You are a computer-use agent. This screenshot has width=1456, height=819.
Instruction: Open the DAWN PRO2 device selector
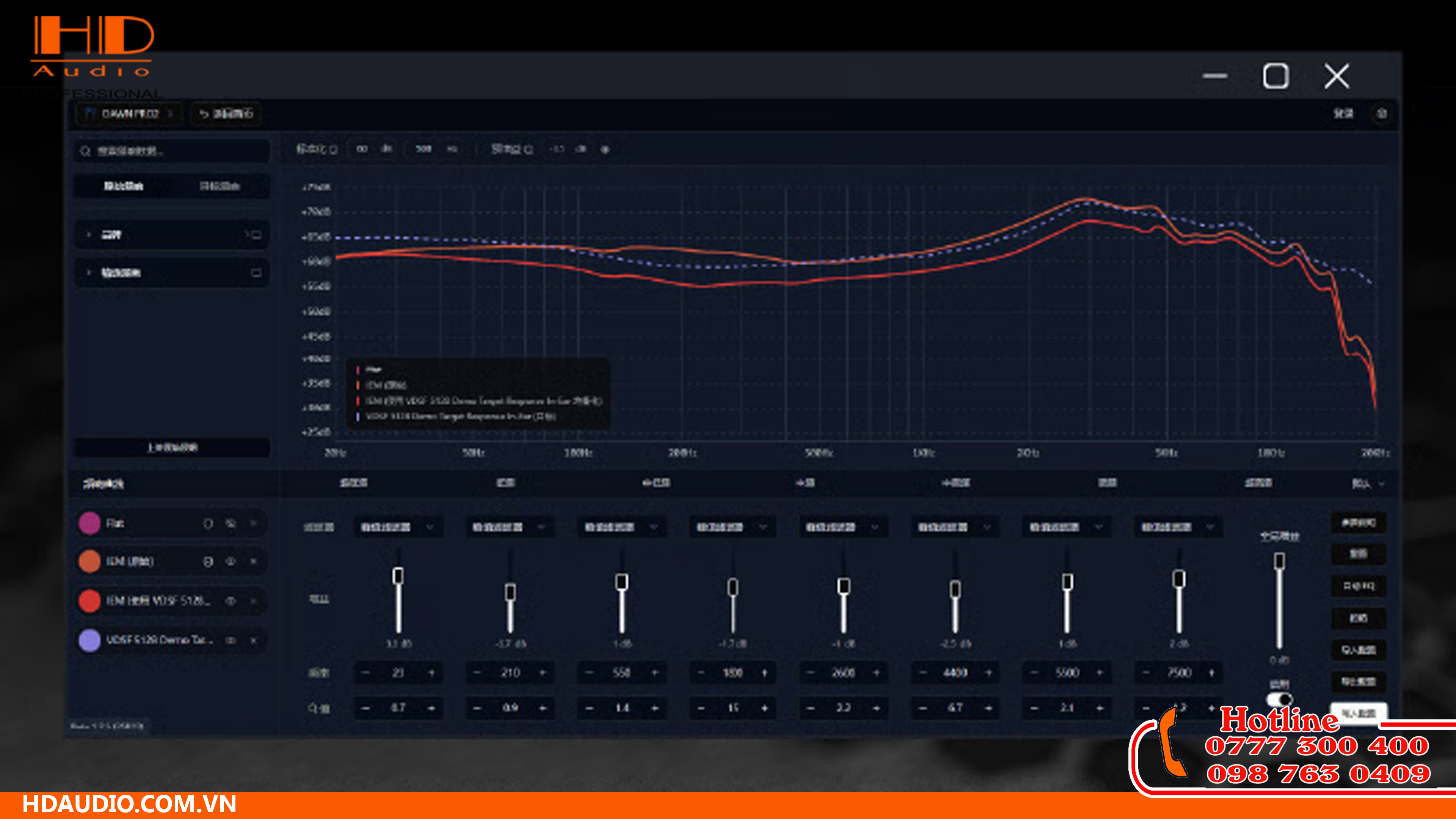[129, 114]
